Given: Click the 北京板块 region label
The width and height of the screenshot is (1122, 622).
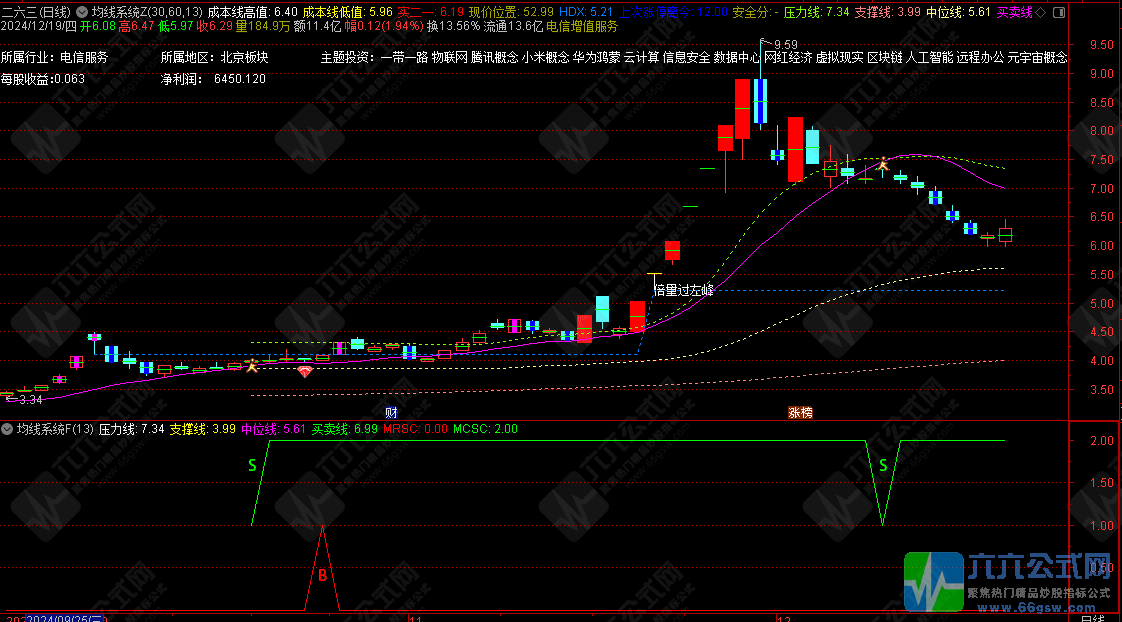Looking at the screenshot, I should pyautogui.click(x=244, y=57).
